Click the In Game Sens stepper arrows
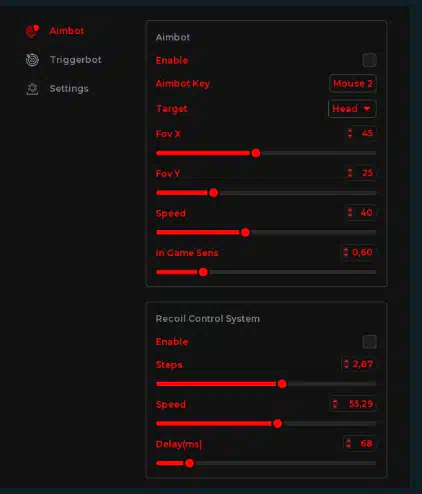 346,252
